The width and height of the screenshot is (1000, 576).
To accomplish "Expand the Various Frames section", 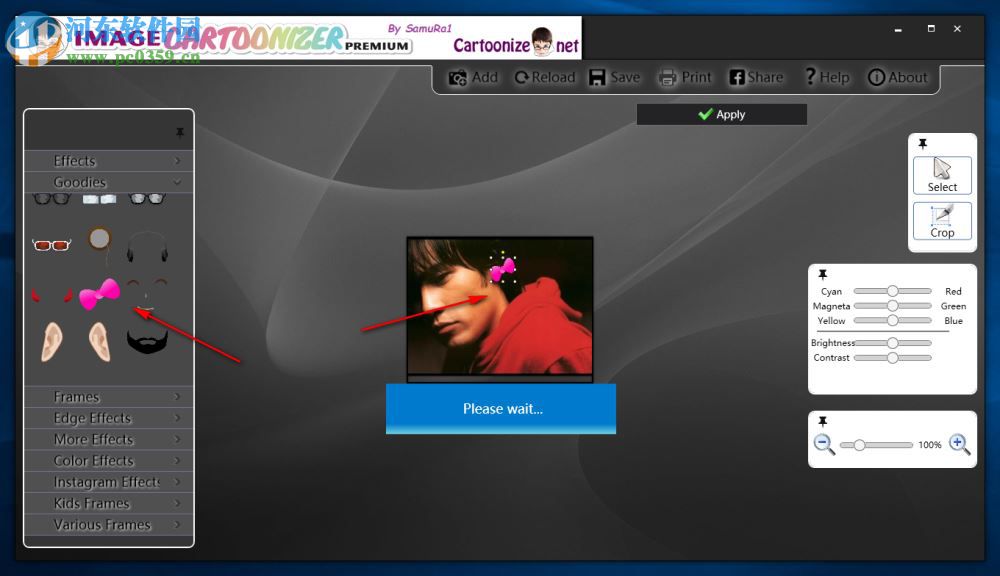I will tap(108, 524).
